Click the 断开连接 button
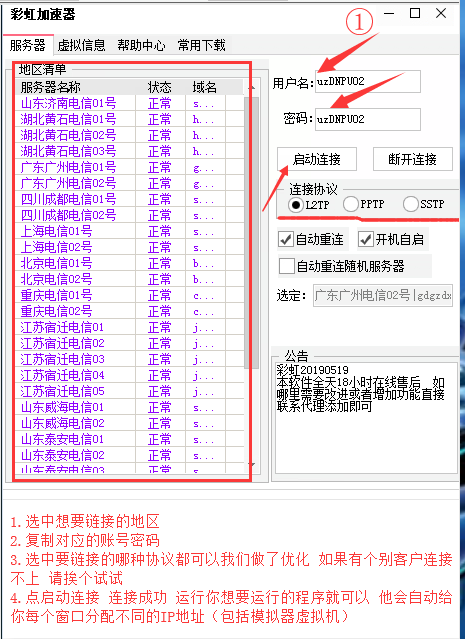This screenshot has width=465, height=639. pos(413,159)
